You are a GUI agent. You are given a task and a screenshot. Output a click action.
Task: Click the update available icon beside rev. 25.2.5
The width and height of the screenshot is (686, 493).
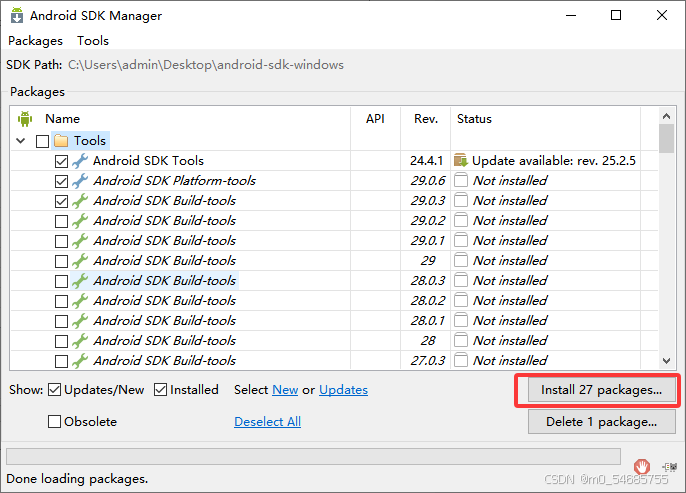click(x=461, y=161)
